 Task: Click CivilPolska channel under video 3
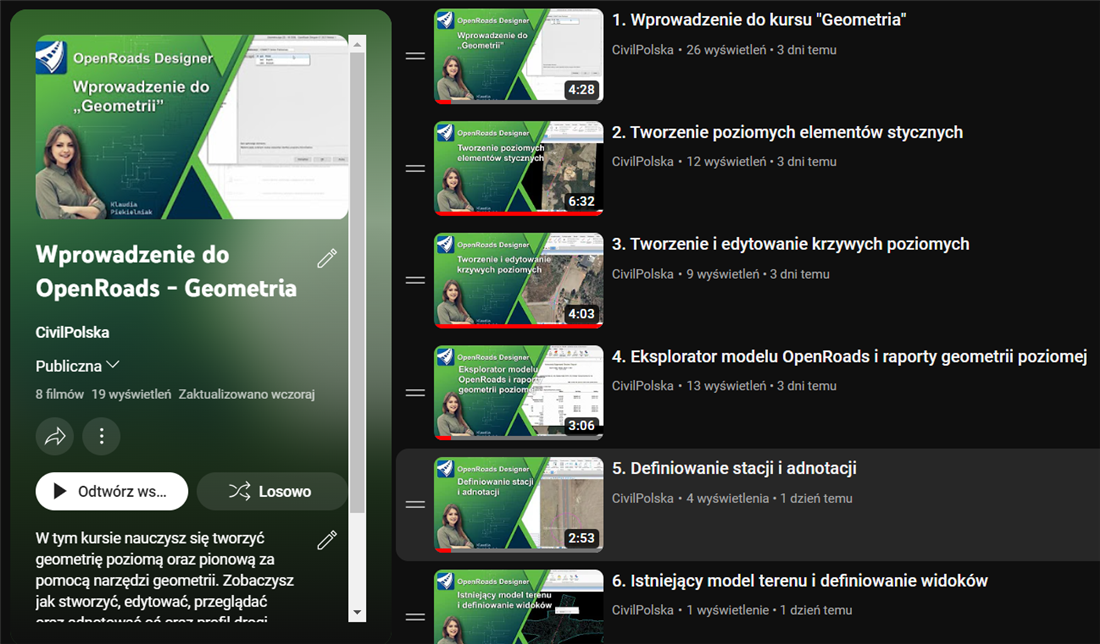coord(643,274)
